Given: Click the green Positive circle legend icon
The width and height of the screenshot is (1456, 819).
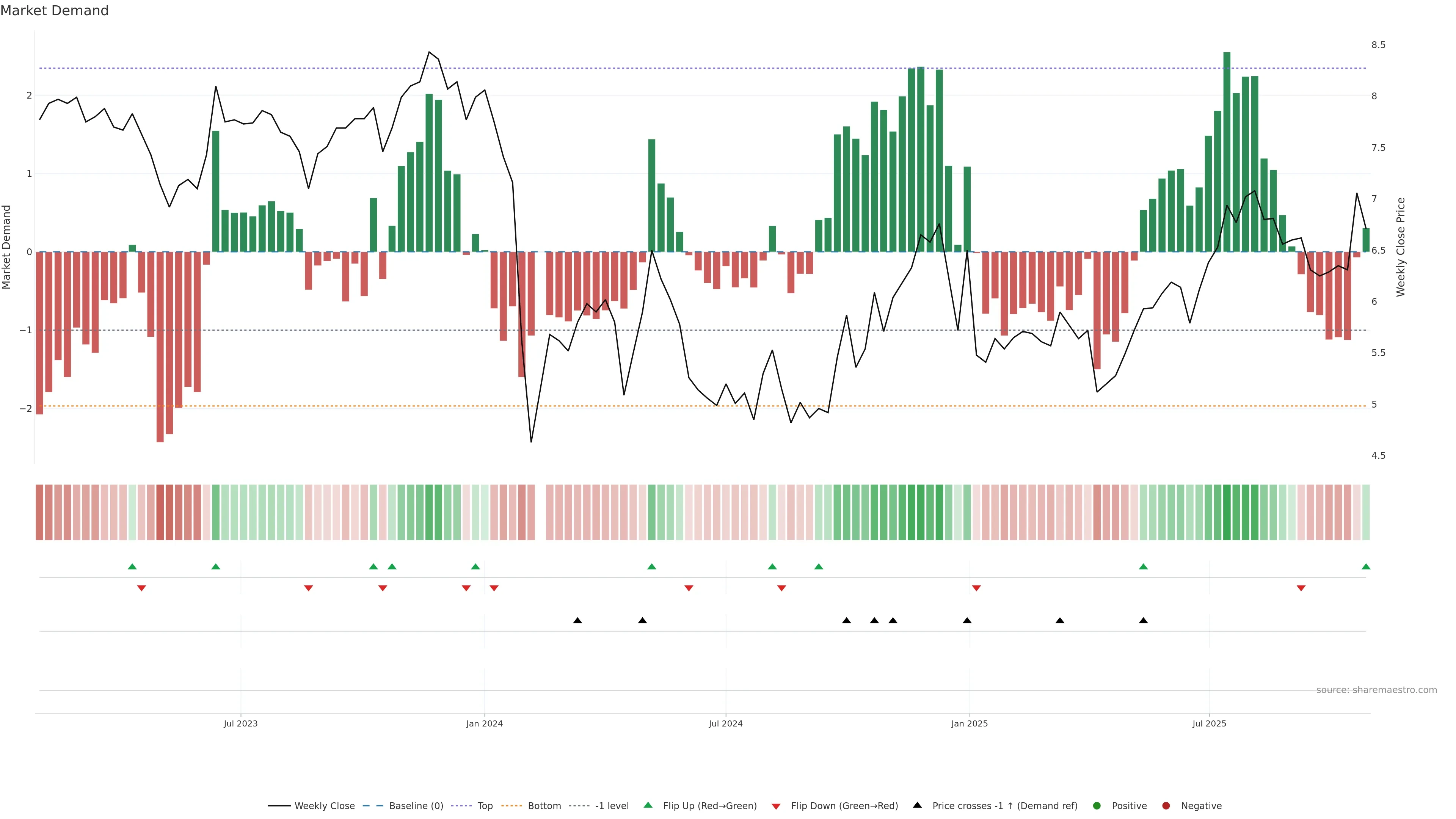Looking at the screenshot, I should click(x=1097, y=805).
